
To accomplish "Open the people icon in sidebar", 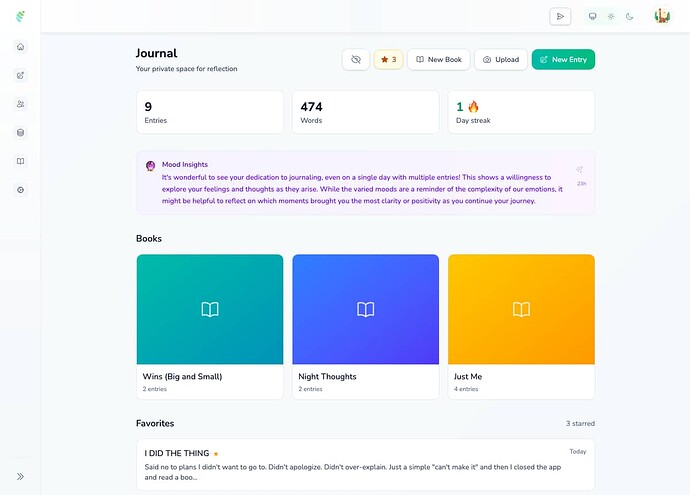I will pyautogui.click(x=20, y=104).
